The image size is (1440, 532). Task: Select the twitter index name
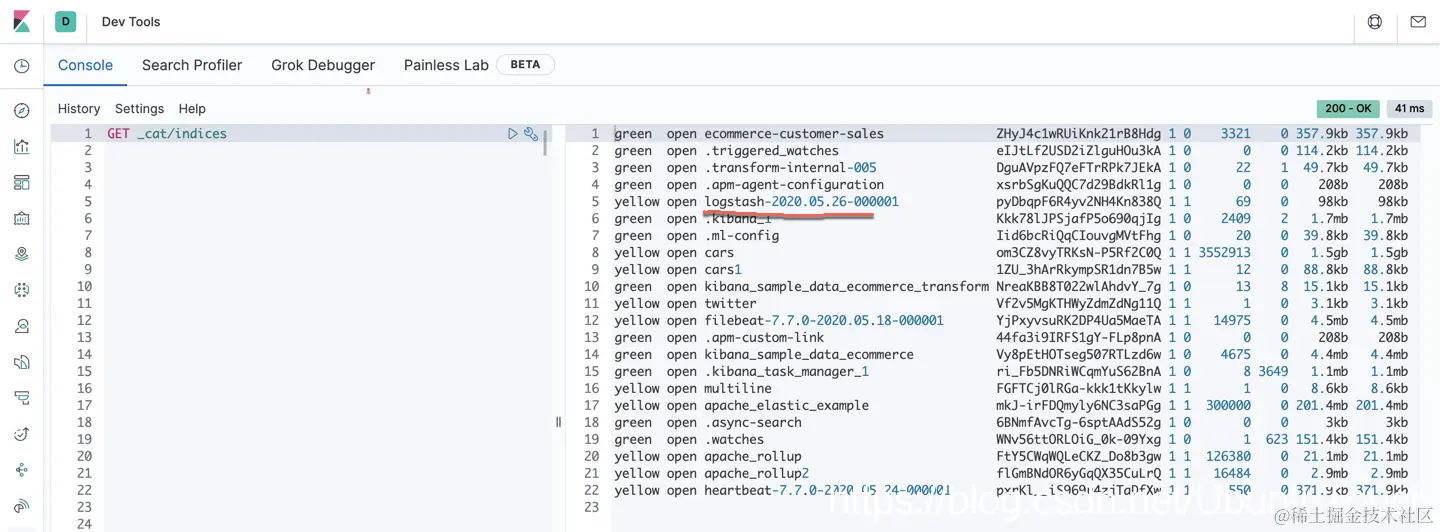point(730,304)
